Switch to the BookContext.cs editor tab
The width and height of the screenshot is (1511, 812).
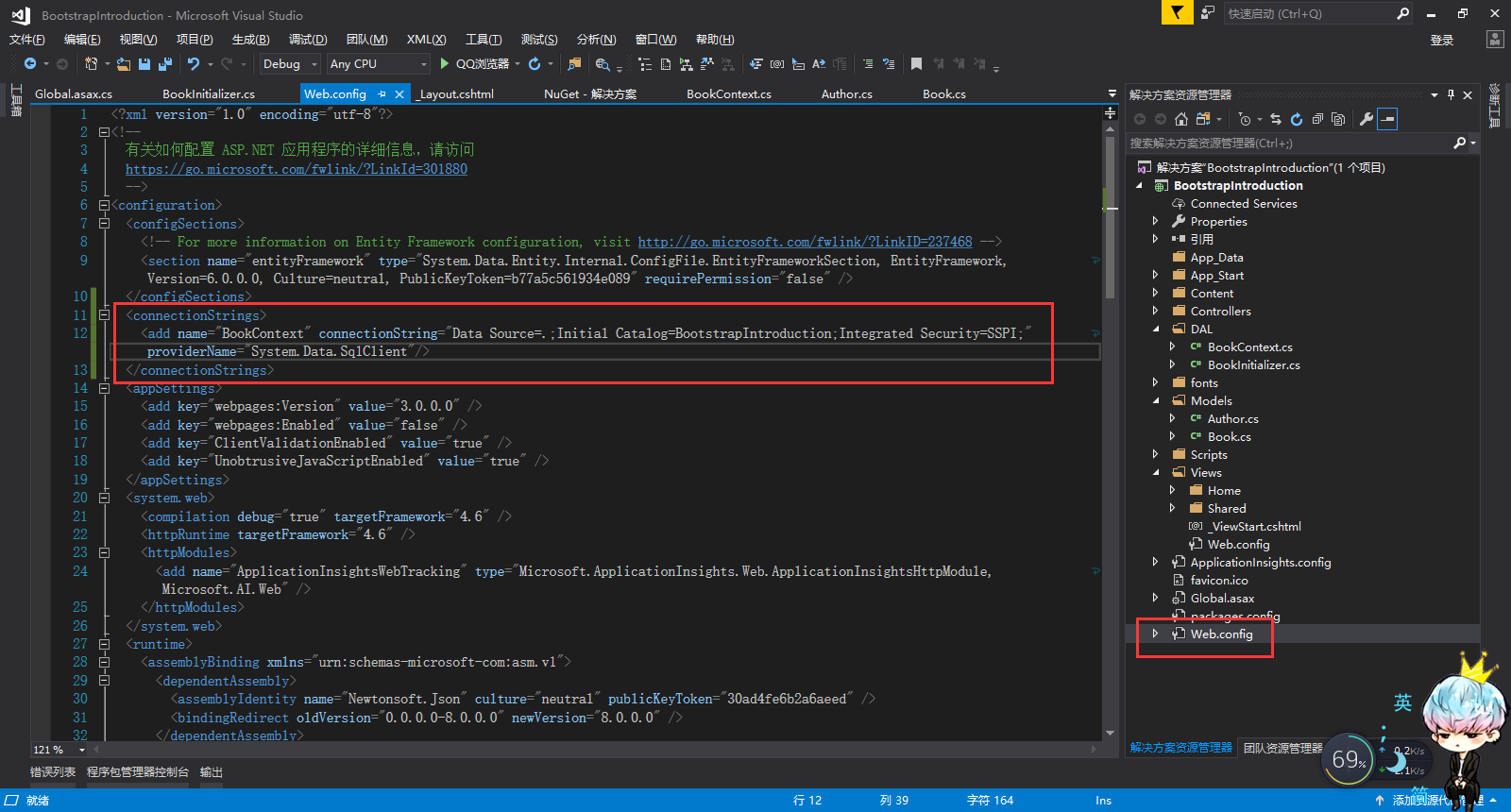728,94
